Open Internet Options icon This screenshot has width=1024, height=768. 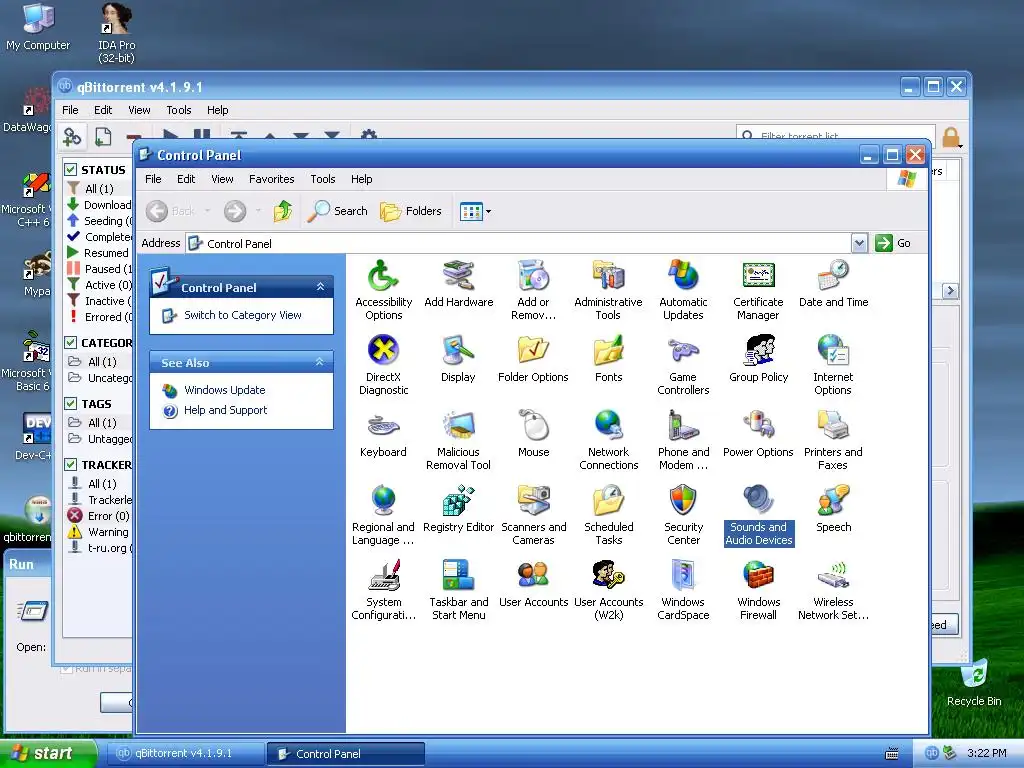pyautogui.click(x=833, y=365)
